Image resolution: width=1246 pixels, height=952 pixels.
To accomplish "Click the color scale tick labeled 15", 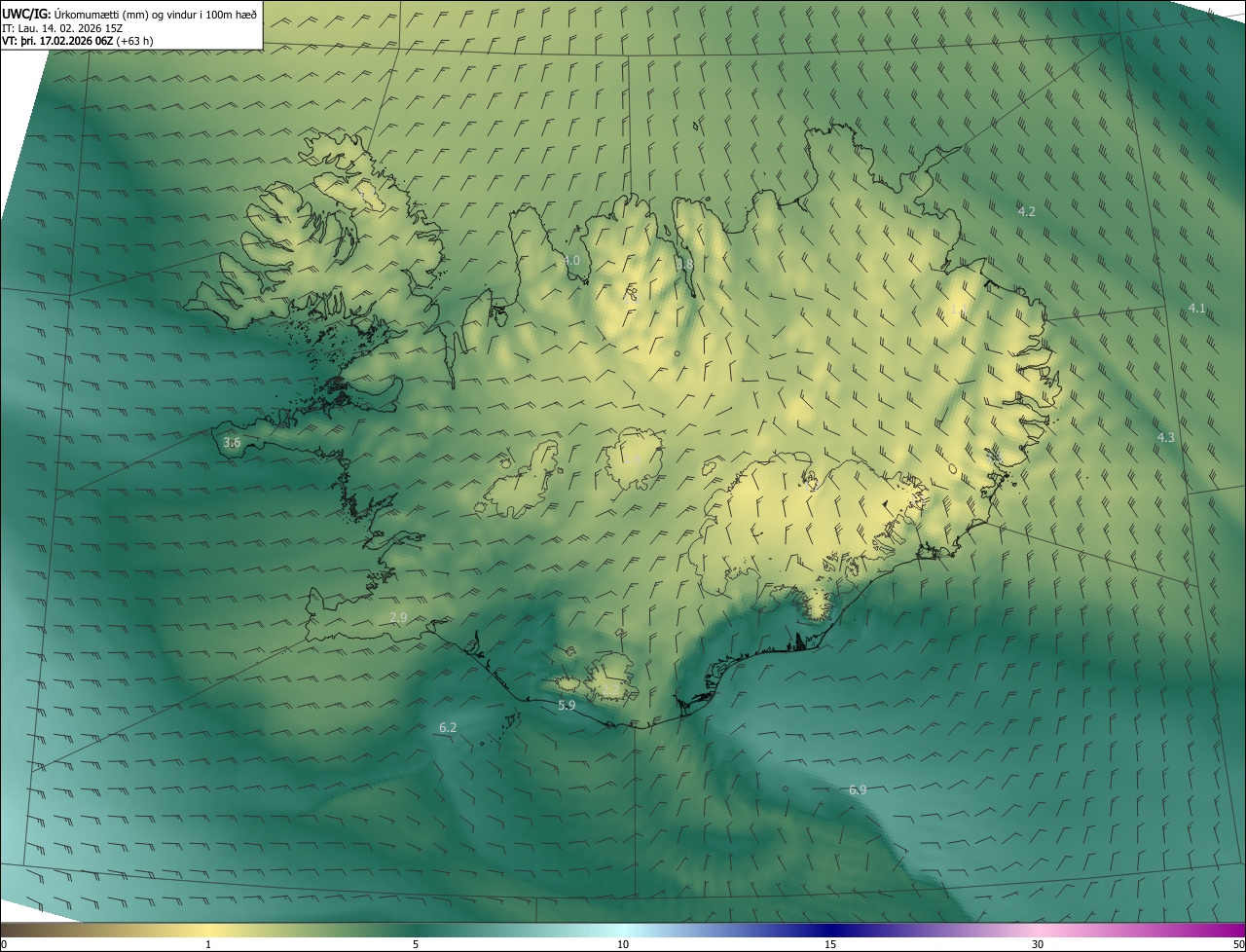I will [x=830, y=944].
